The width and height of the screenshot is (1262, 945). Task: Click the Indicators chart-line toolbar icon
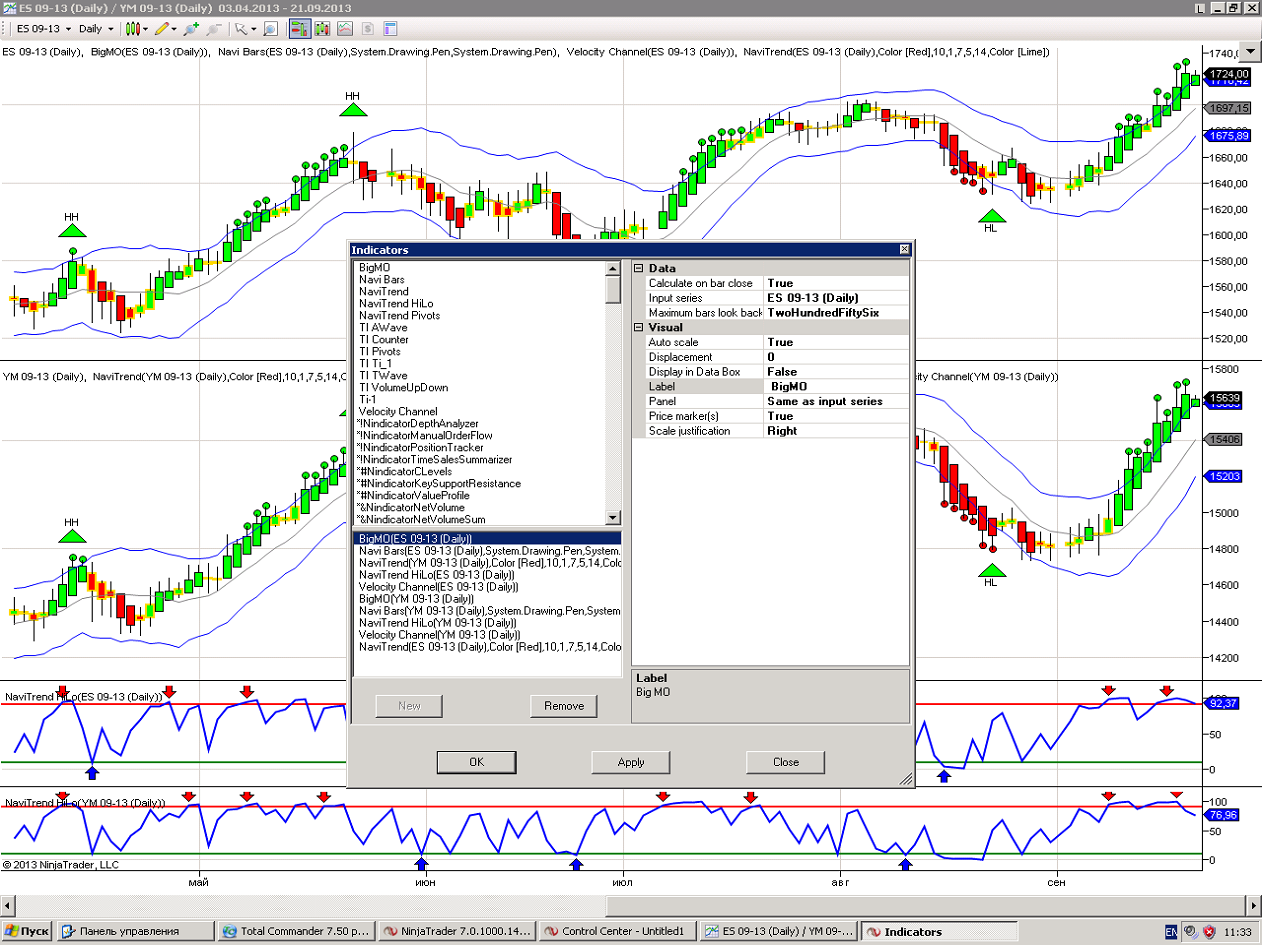345,29
